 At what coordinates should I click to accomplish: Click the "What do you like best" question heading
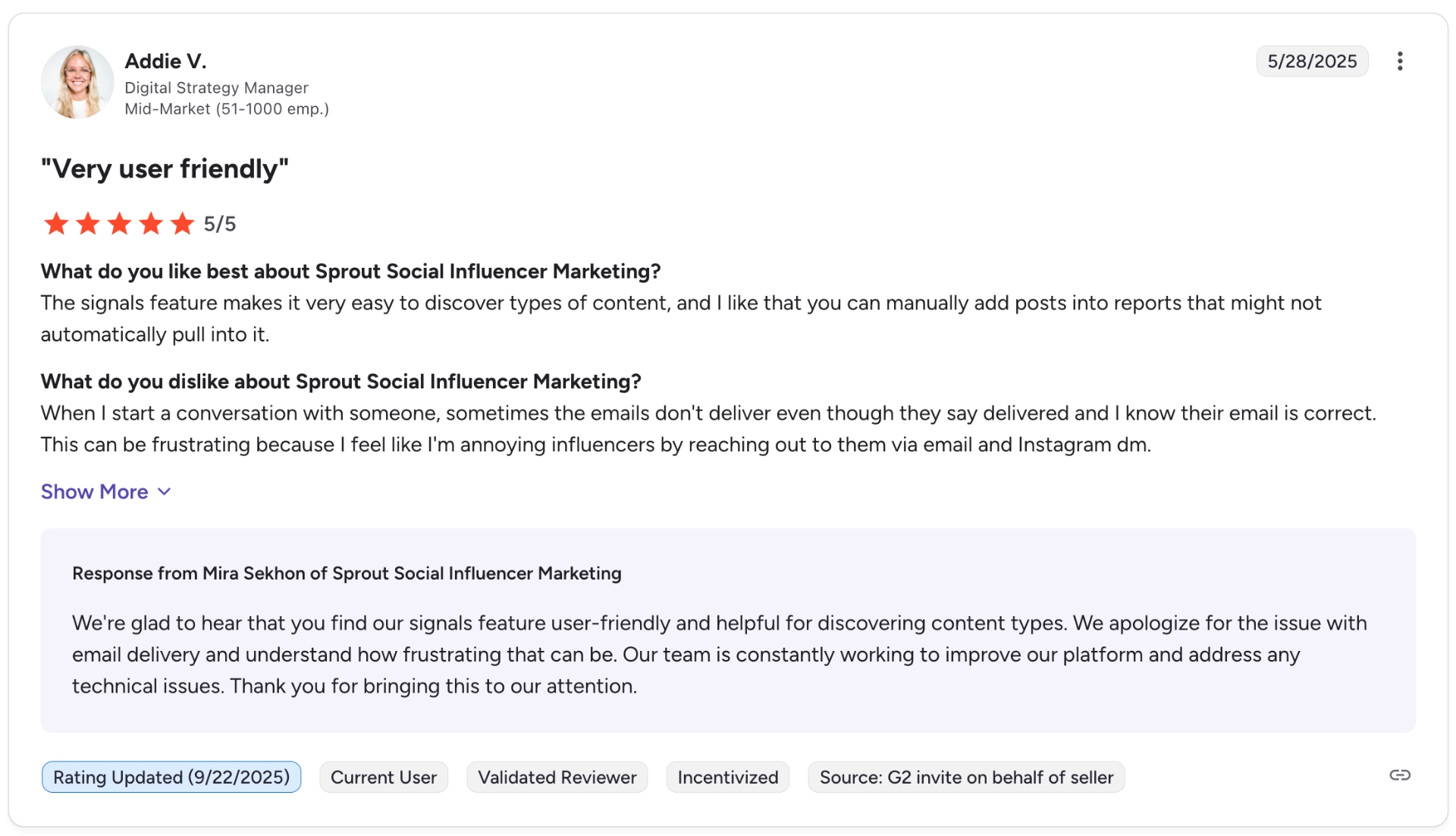pos(350,272)
